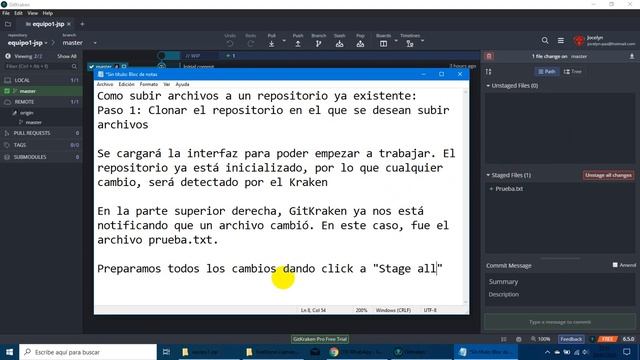Click the Undo toolbar icon in GitKraken
The image size is (640, 360).
(230, 44)
